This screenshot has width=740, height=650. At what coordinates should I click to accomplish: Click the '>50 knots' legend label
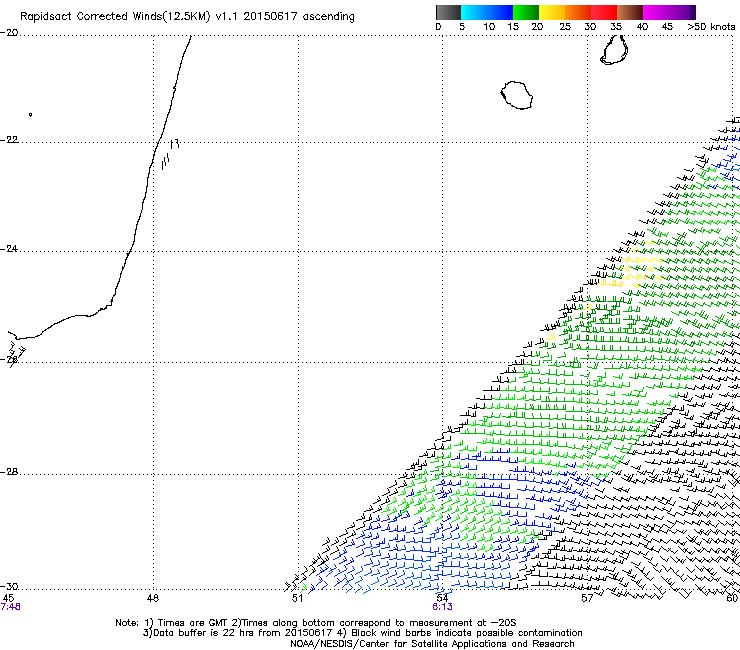tap(711, 27)
